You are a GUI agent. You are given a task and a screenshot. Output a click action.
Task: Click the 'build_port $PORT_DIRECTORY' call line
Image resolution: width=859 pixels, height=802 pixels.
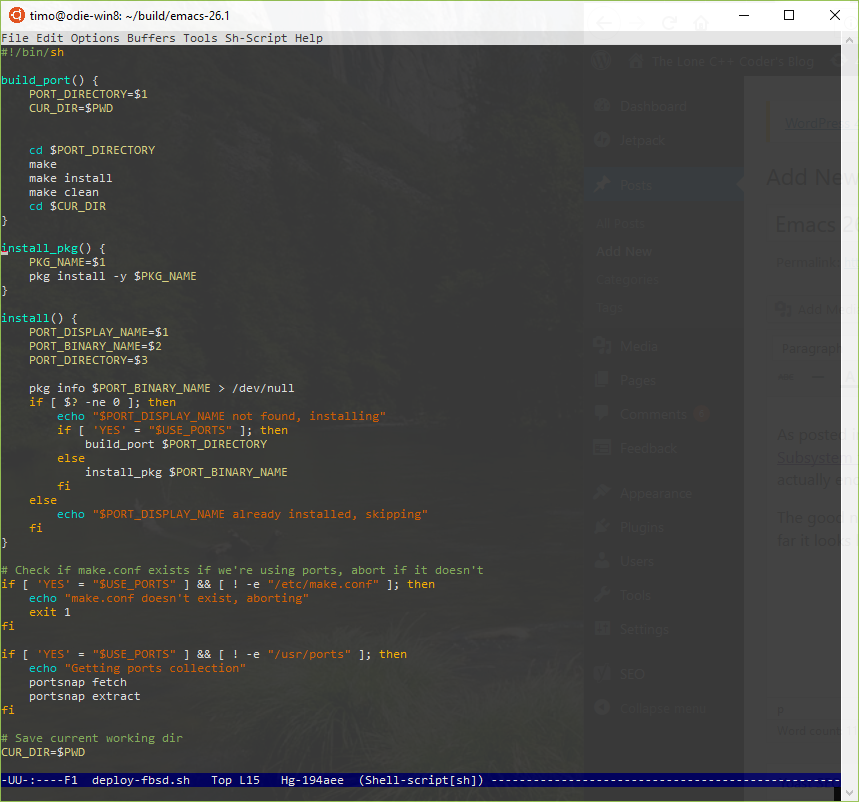click(x=176, y=444)
